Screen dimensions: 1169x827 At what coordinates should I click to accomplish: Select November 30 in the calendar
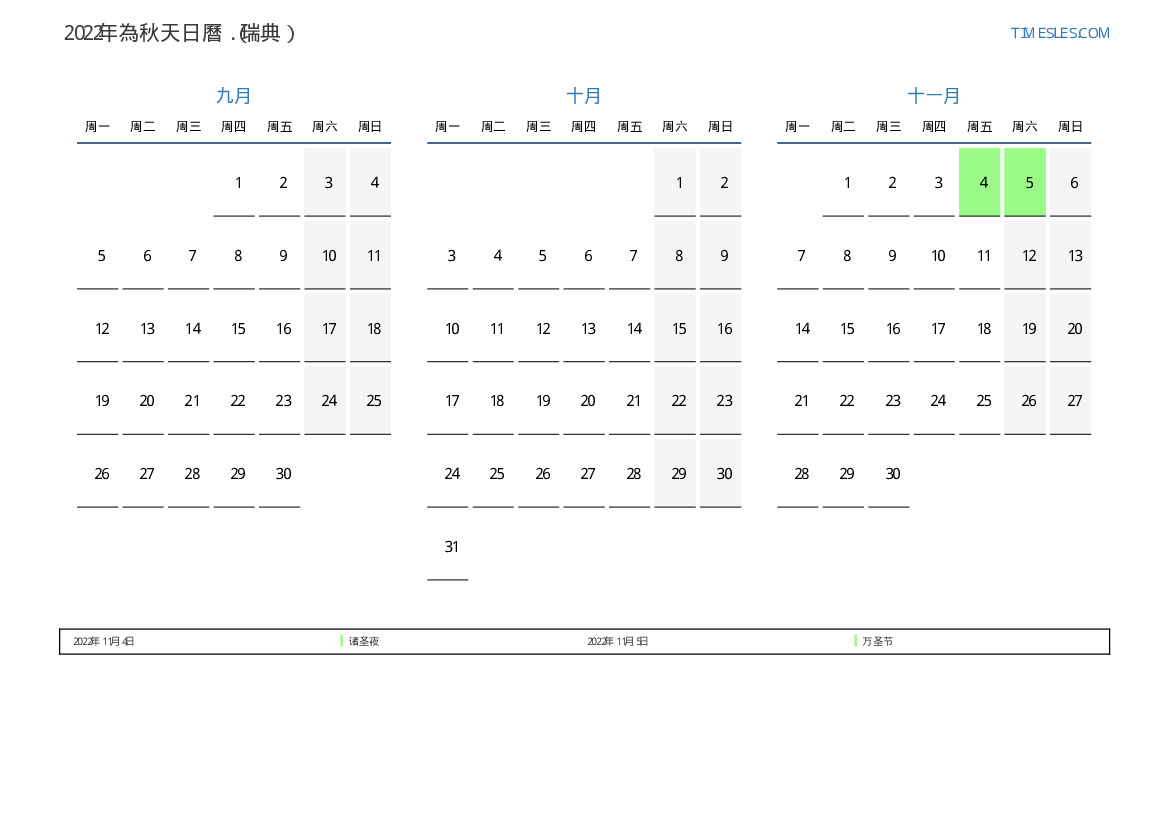tap(893, 474)
